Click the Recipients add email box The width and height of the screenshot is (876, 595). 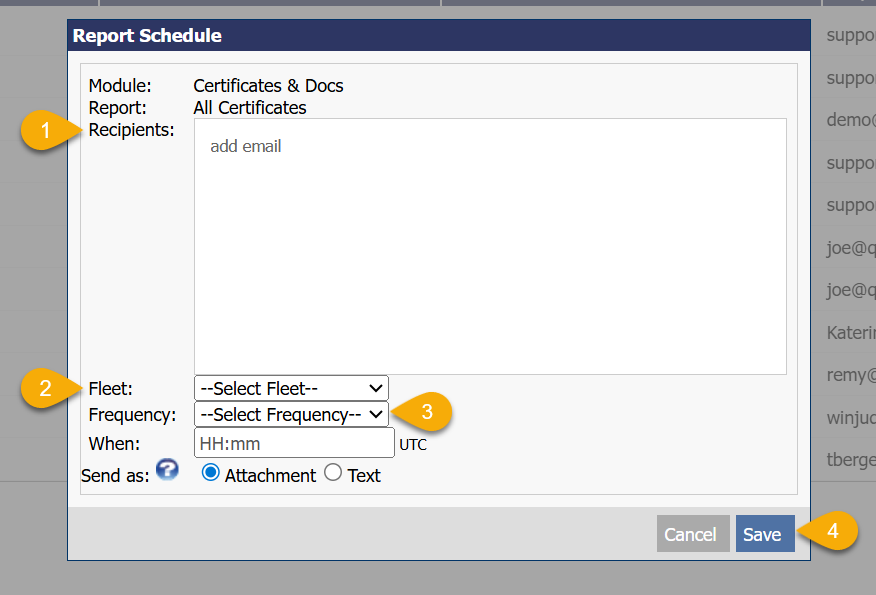point(490,246)
